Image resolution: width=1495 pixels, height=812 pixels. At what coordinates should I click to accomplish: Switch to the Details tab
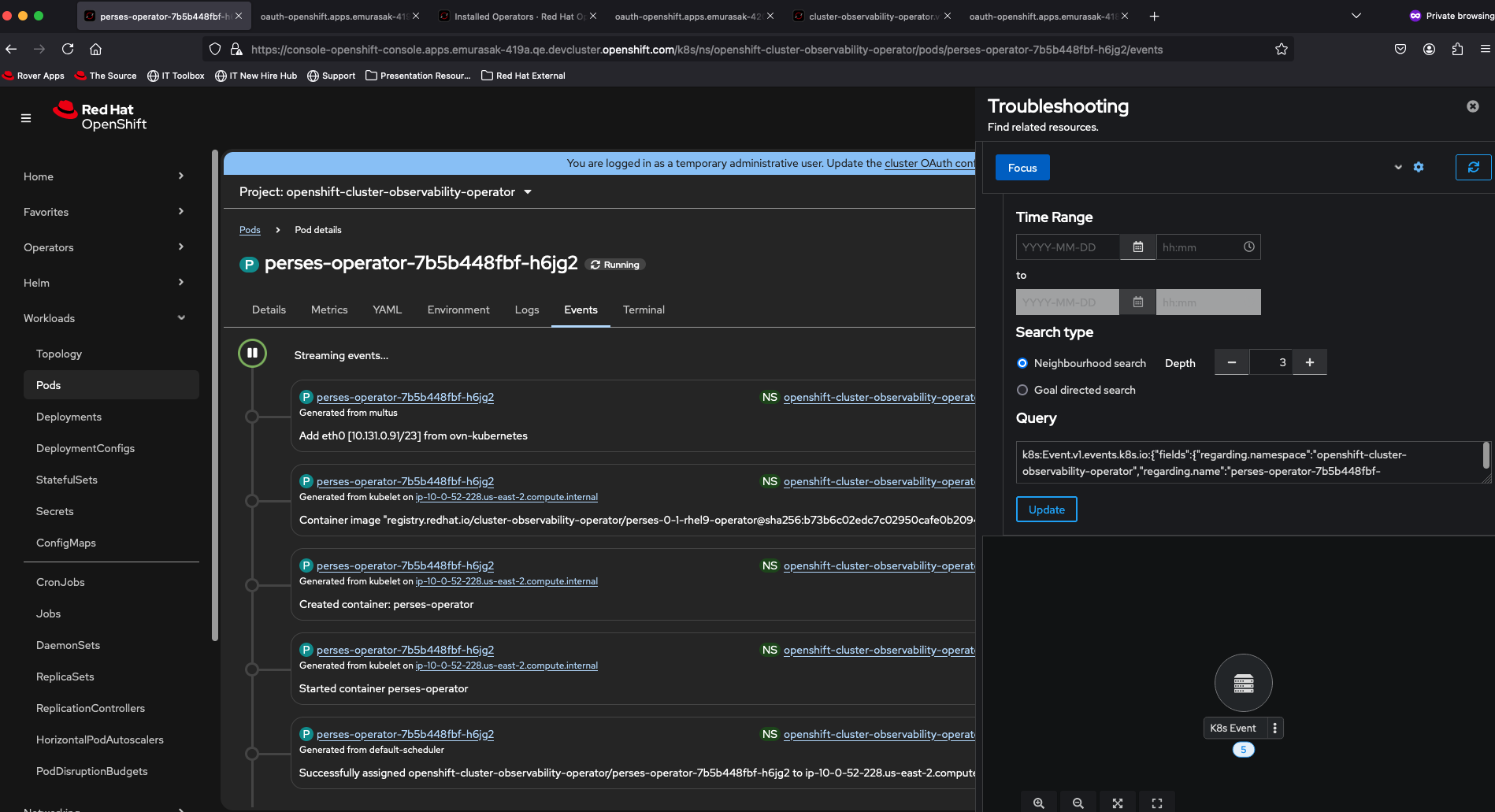click(269, 310)
